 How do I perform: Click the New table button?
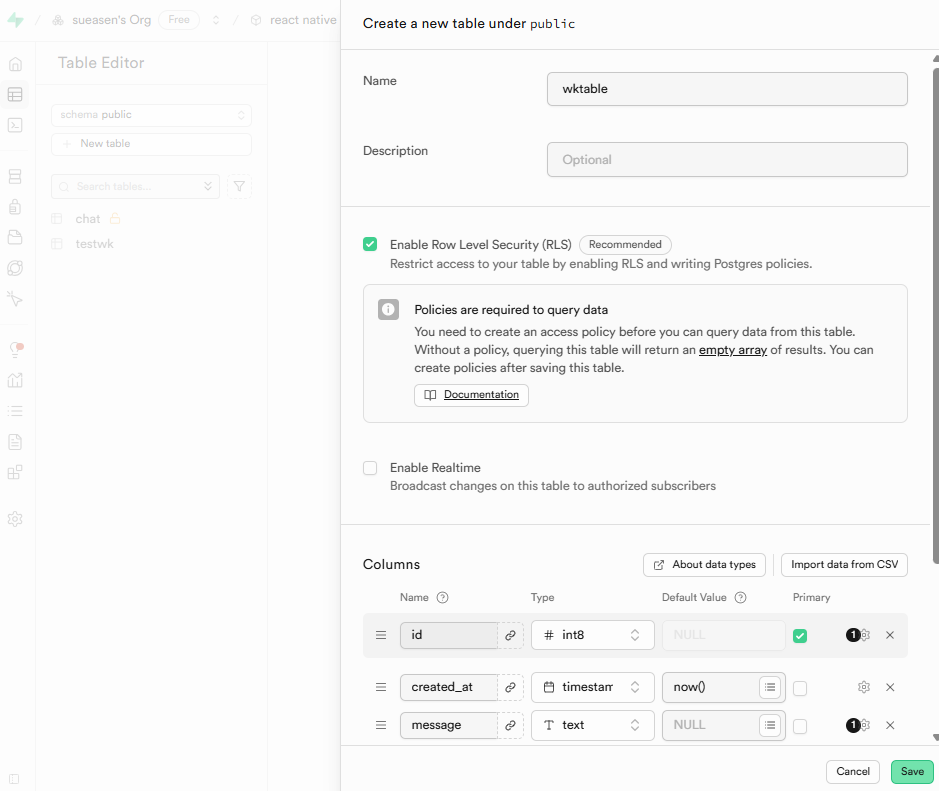coord(152,144)
